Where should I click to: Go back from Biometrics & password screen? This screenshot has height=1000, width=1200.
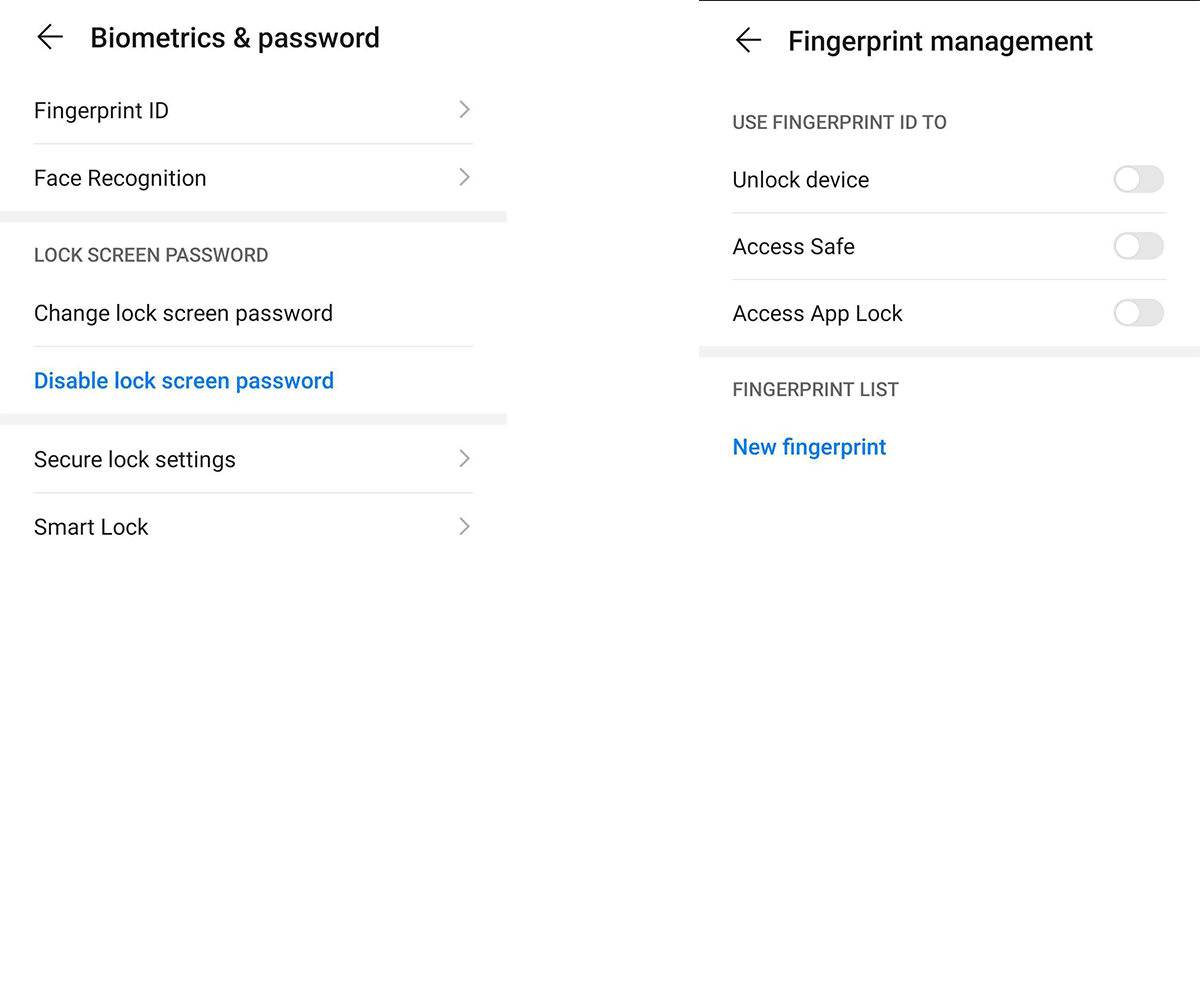(x=49, y=38)
